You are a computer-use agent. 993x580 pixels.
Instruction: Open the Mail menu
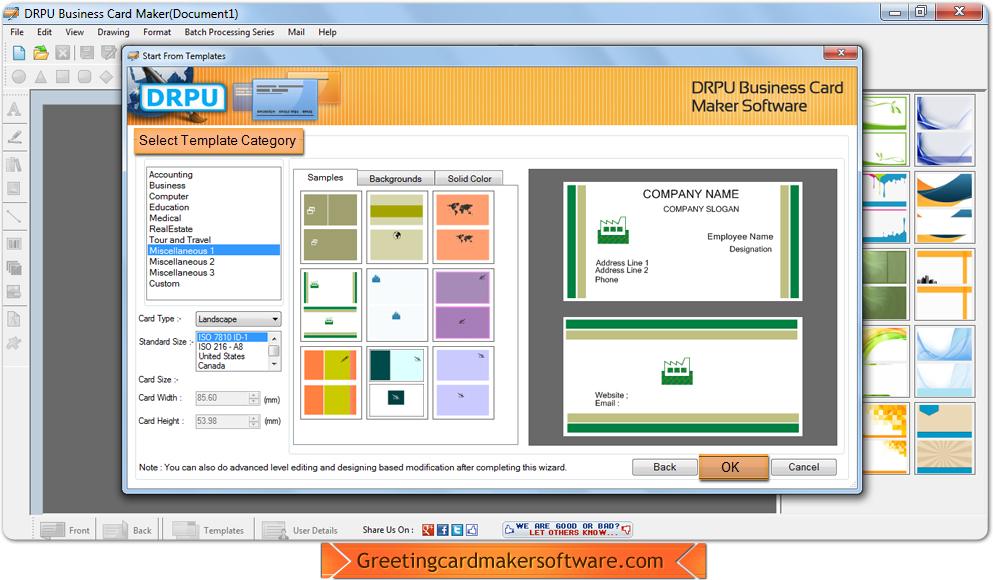point(296,32)
